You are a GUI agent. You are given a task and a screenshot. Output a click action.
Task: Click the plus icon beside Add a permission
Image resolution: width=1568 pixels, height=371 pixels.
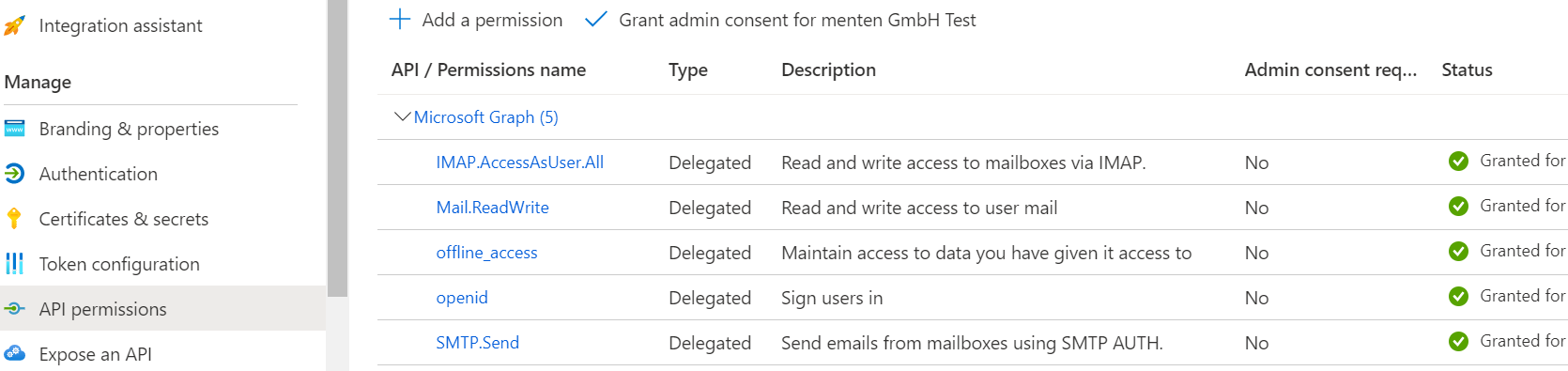(x=400, y=20)
